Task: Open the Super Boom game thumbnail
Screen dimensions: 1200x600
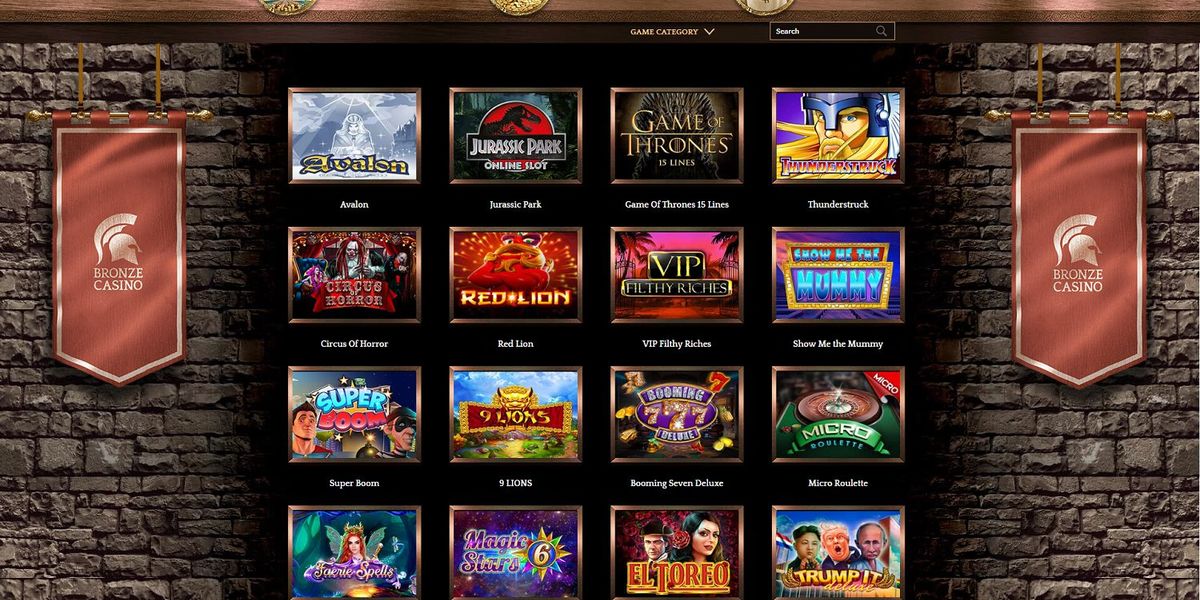Action: (354, 414)
